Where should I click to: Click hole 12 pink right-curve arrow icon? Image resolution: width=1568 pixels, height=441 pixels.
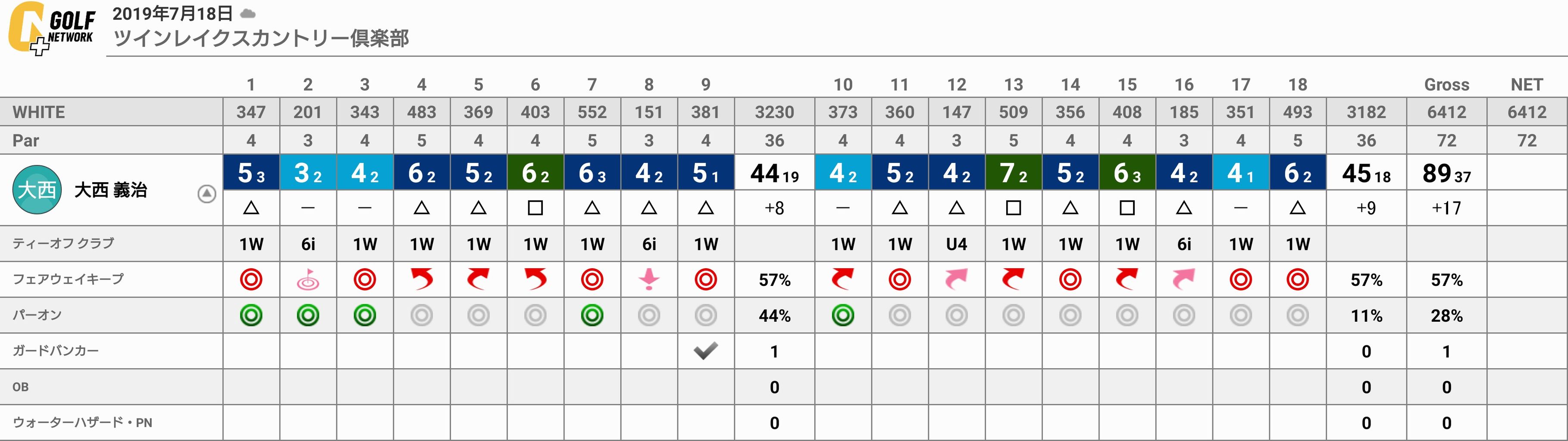[956, 279]
